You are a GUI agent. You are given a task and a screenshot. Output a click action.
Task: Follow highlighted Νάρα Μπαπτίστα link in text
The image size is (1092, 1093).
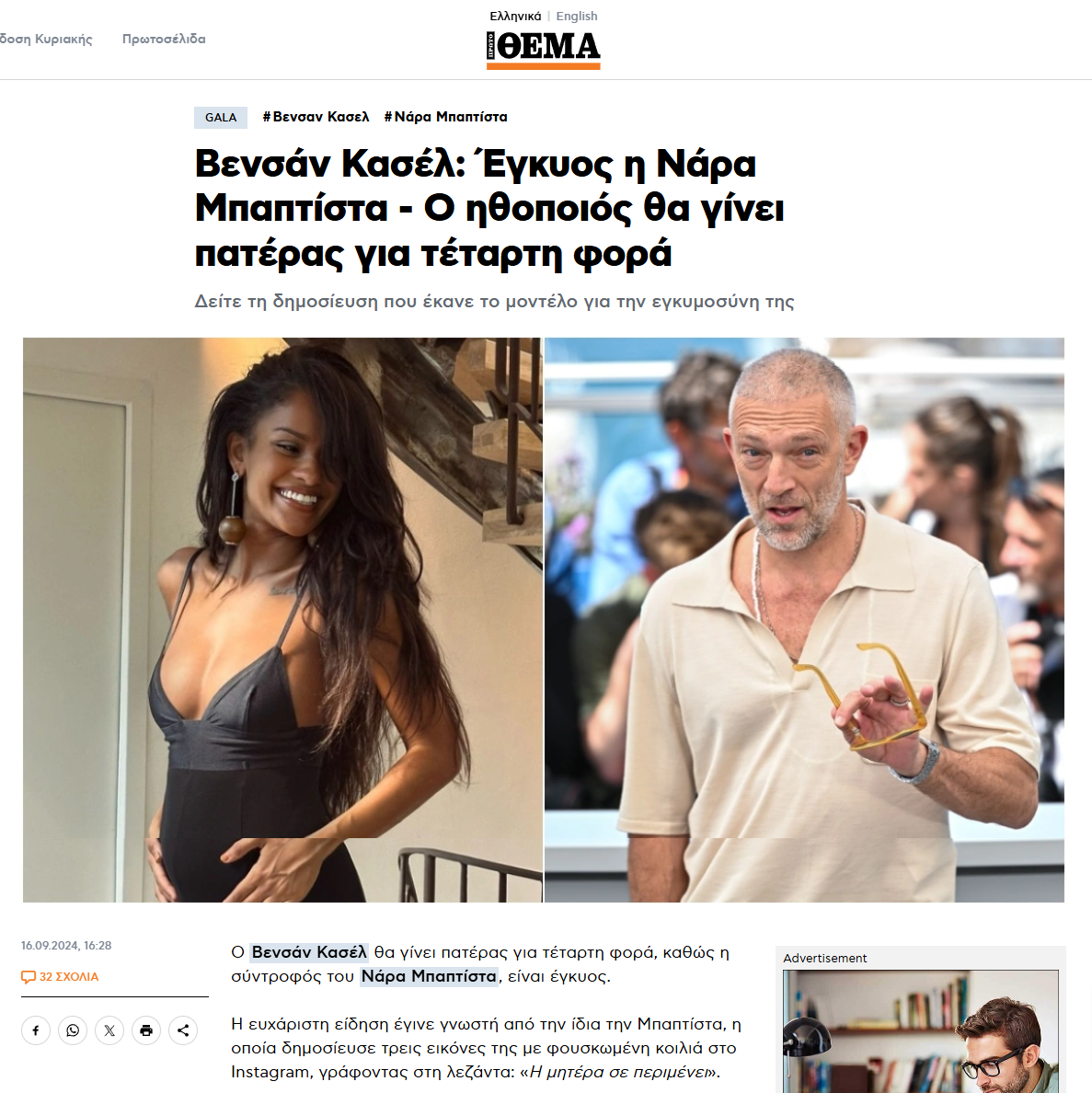click(x=429, y=976)
